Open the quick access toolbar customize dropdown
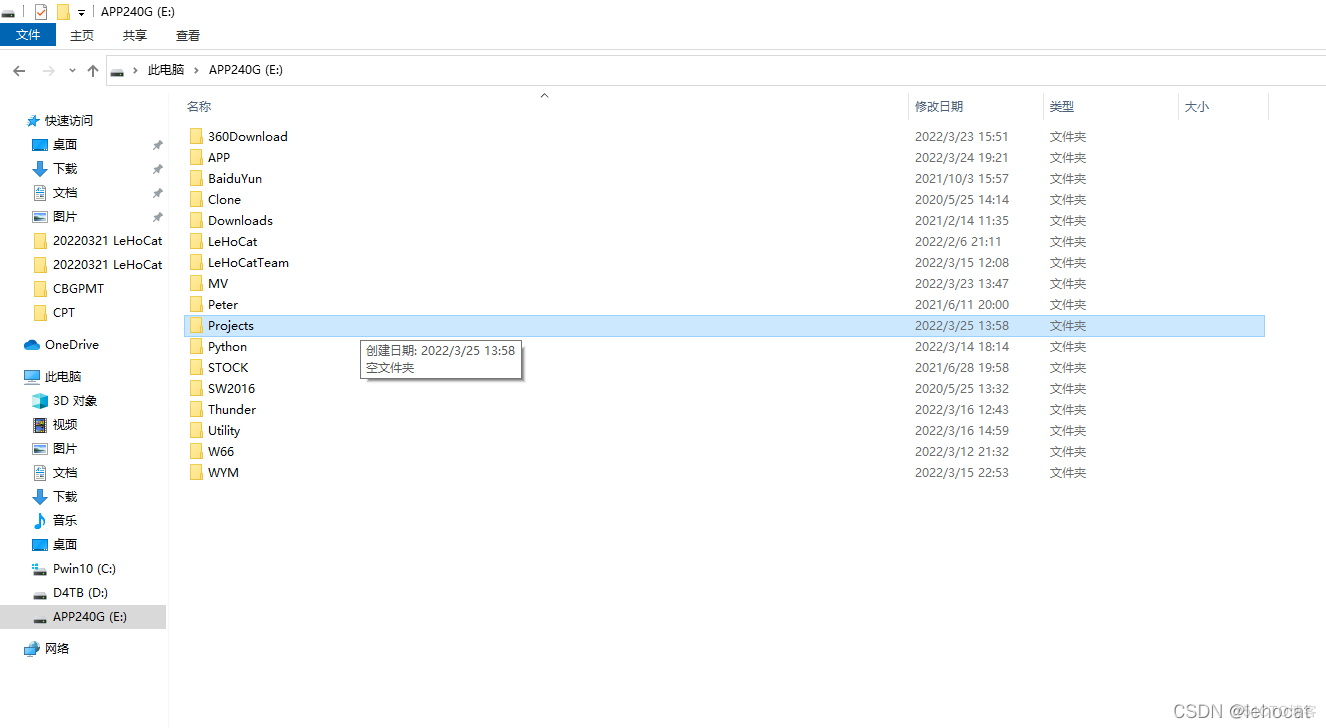This screenshot has height=728, width=1326. coord(81,13)
